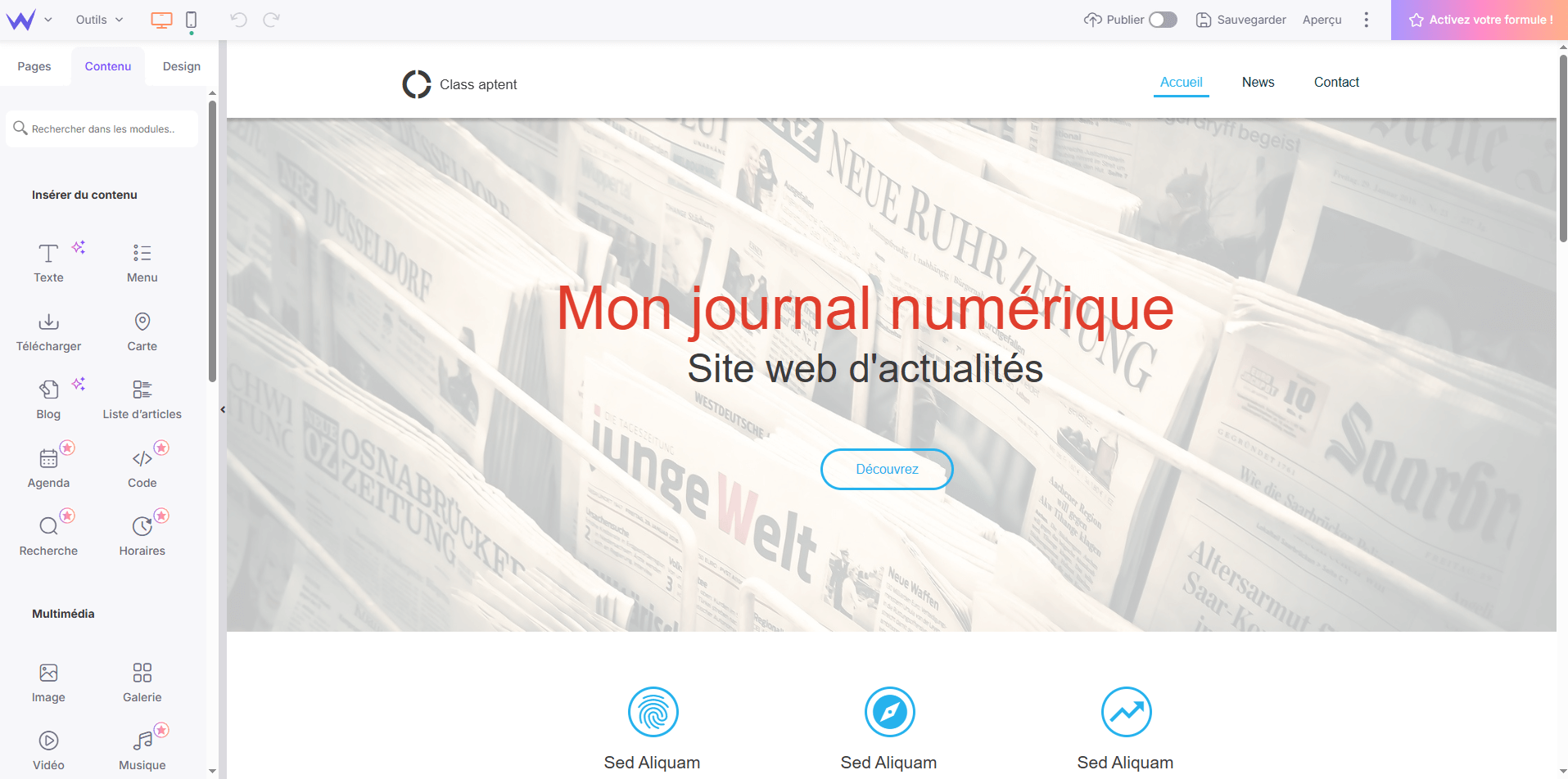Add a Télécharger download module
The width and height of the screenshot is (1568, 779).
pyautogui.click(x=48, y=331)
